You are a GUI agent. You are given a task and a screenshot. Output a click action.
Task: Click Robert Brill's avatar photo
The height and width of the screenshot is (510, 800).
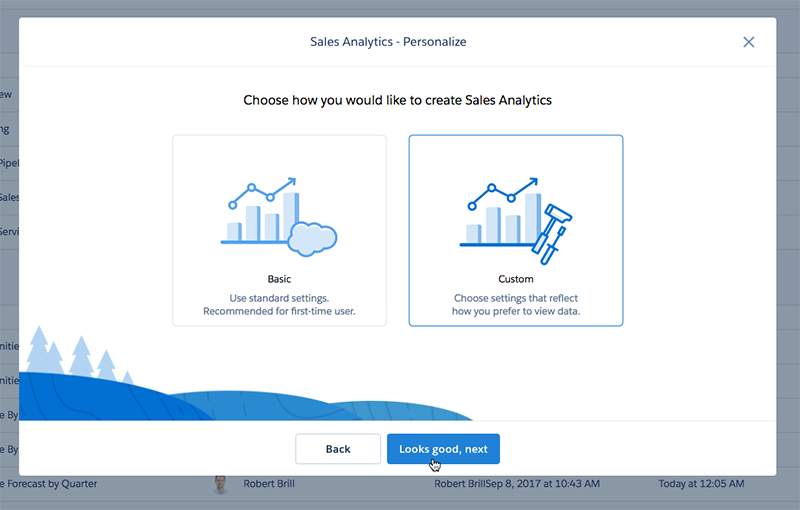coord(220,484)
